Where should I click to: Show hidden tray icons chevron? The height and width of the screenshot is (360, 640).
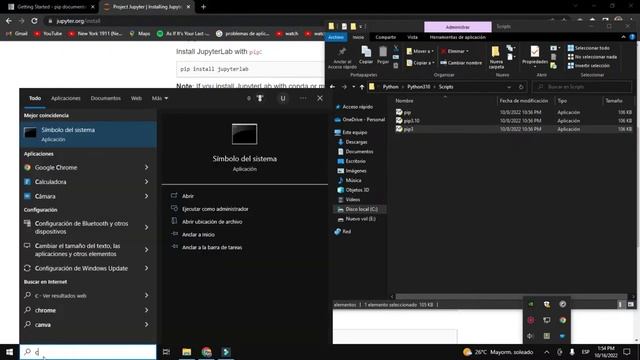pyautogui.click(x=547, y=352)
